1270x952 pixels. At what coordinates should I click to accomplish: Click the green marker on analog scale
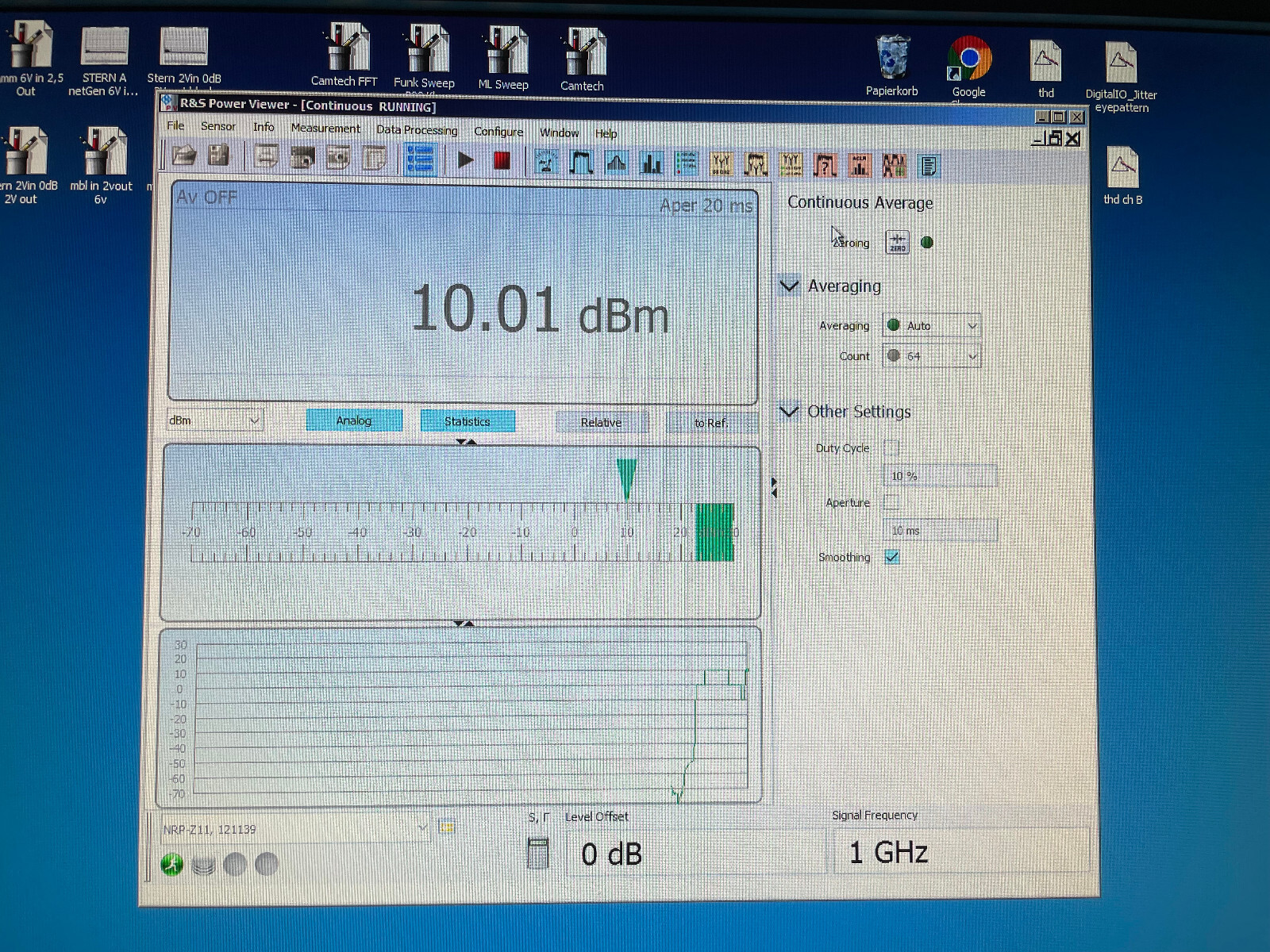[x=626, y=479]
